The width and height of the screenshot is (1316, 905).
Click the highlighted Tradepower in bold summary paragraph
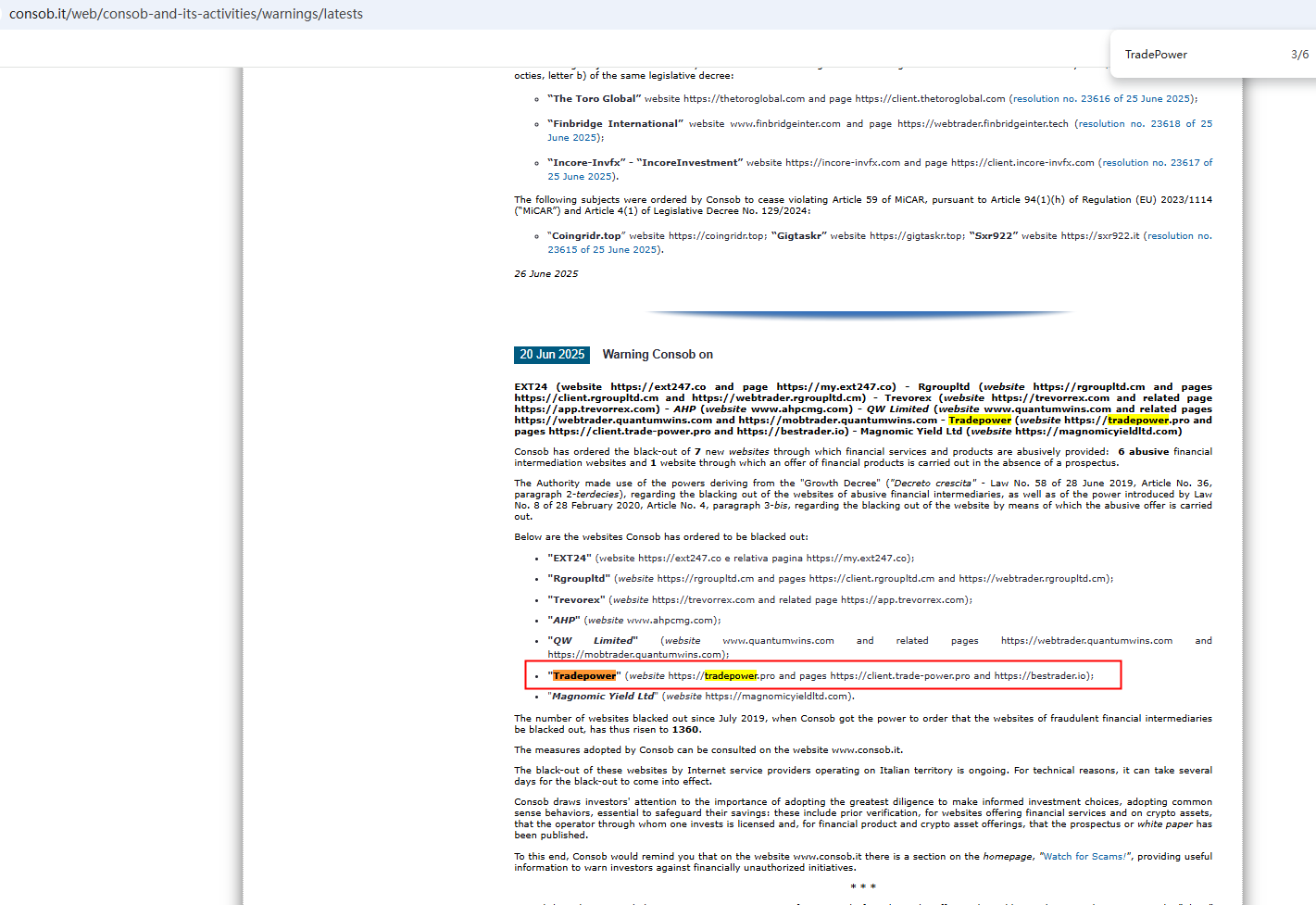pyautogui.click(x=980, y=421)
